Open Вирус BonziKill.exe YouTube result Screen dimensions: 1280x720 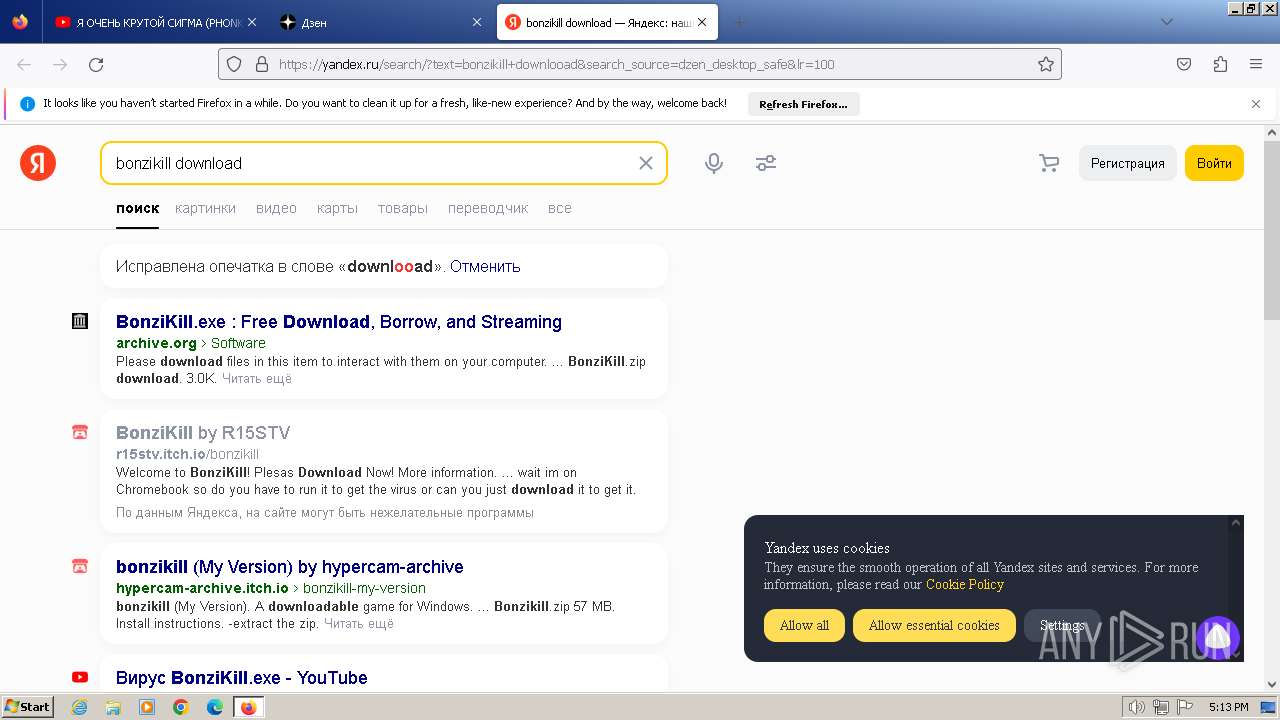[242, 678]
